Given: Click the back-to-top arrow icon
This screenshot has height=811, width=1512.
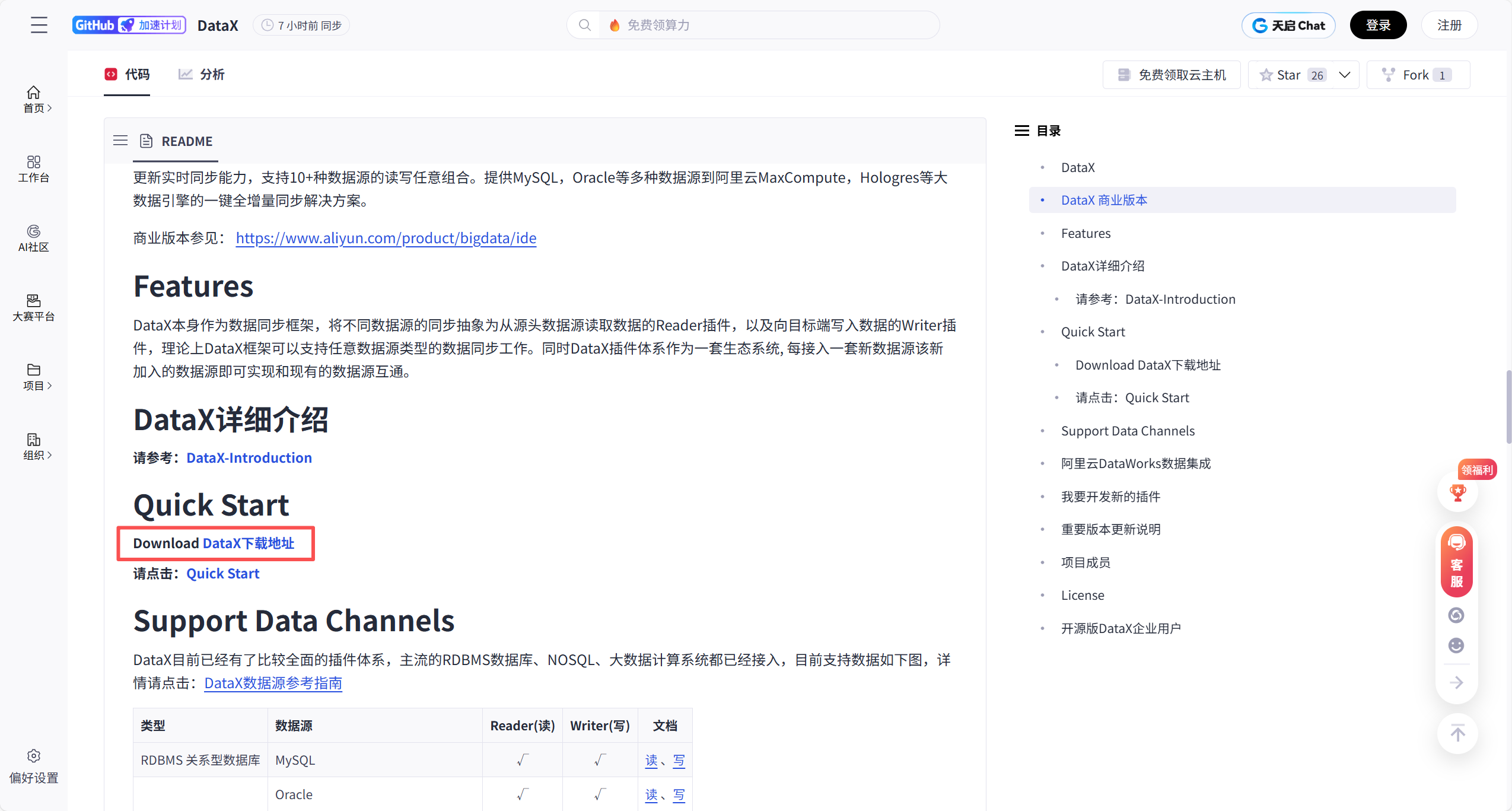Looking at the screenshot, I should point(1458,733).
